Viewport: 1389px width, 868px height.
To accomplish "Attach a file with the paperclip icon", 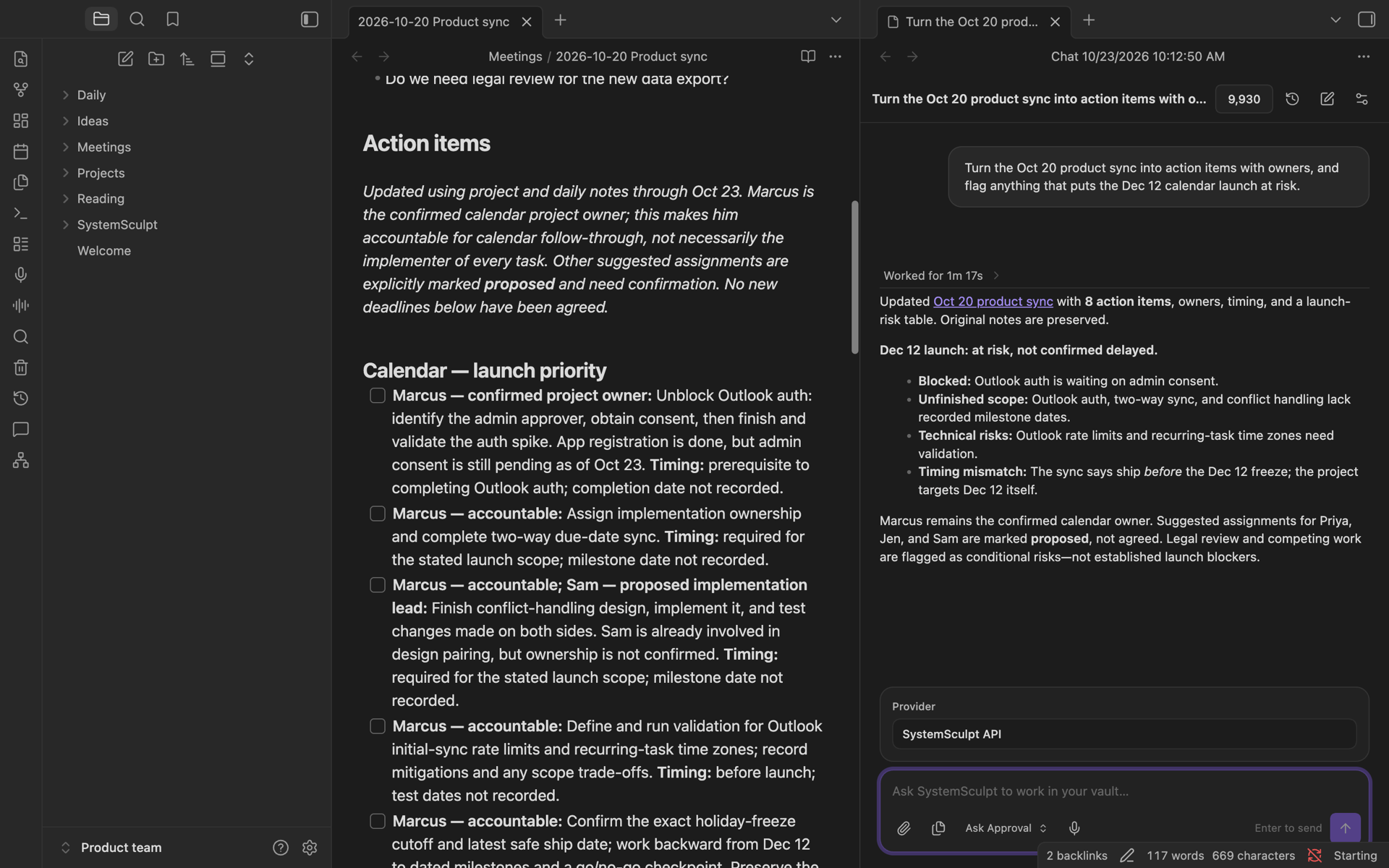I will [x=904, y=828].
